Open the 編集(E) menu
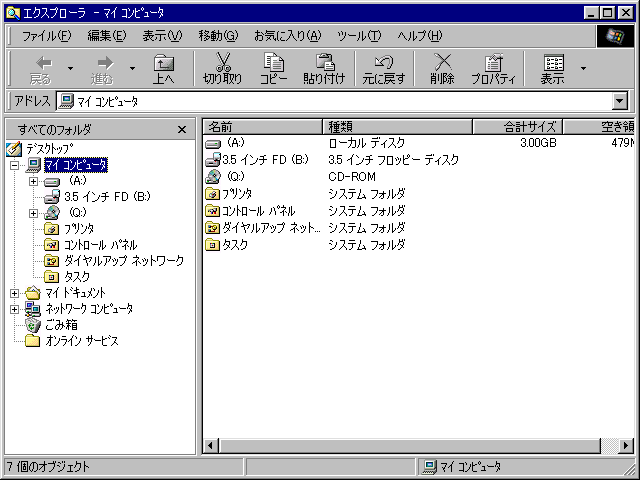640x480 pixels. click(107, 36)
